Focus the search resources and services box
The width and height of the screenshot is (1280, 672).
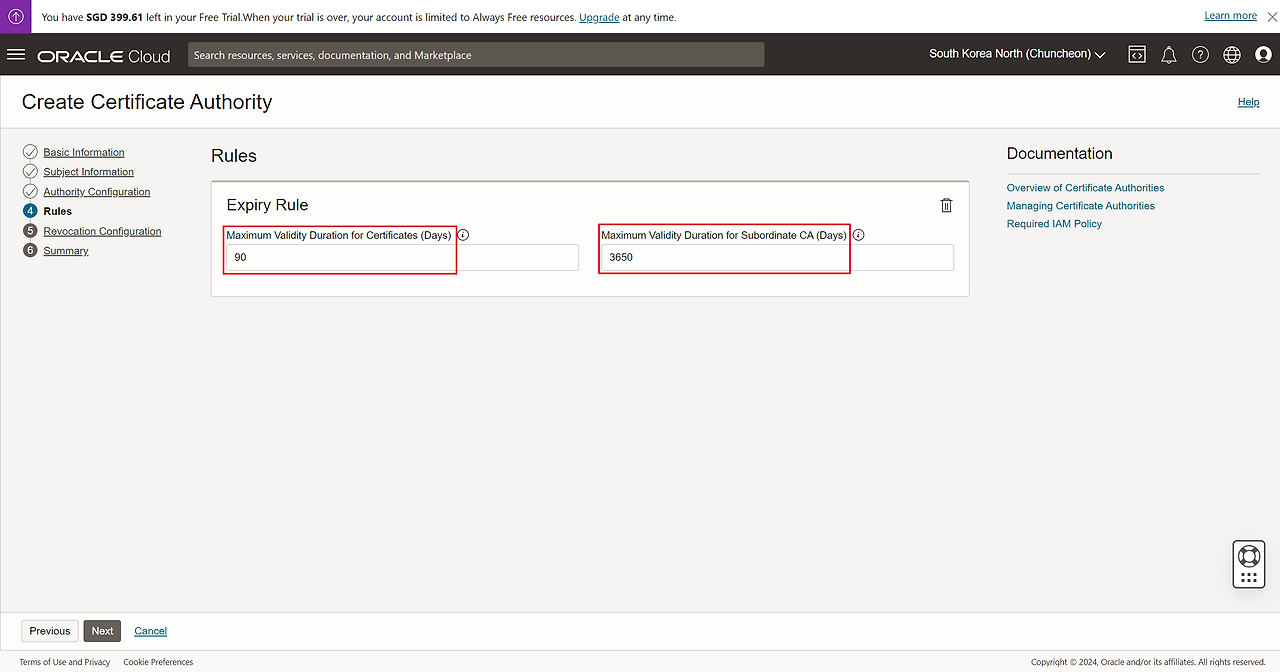(x=476, y=55)
